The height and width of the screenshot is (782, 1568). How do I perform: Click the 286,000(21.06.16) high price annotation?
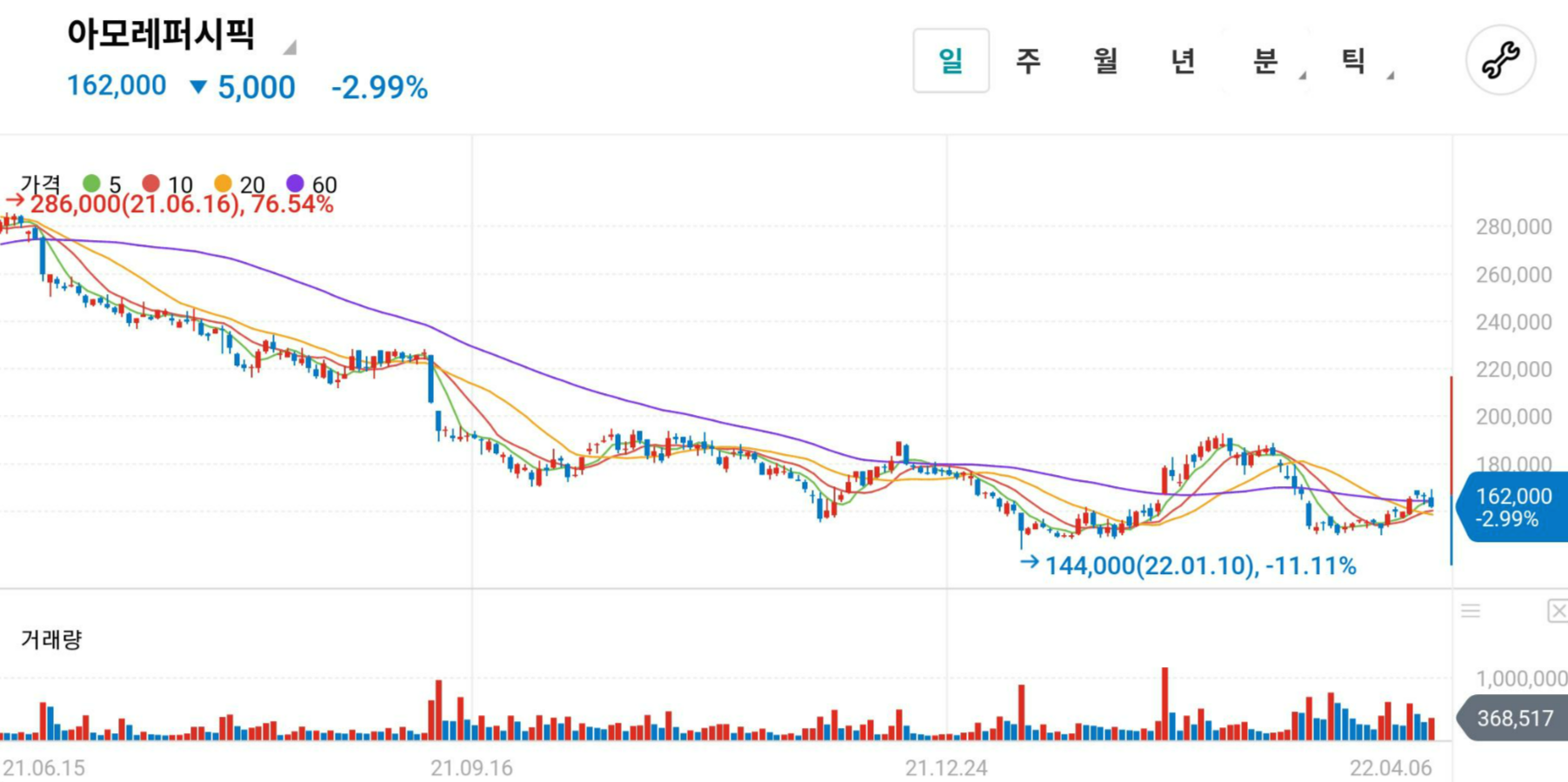[x=170, y=204]
